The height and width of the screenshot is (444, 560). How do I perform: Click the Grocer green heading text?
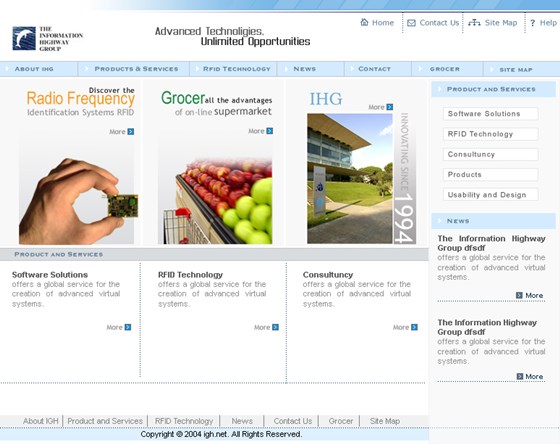(183, 98)
